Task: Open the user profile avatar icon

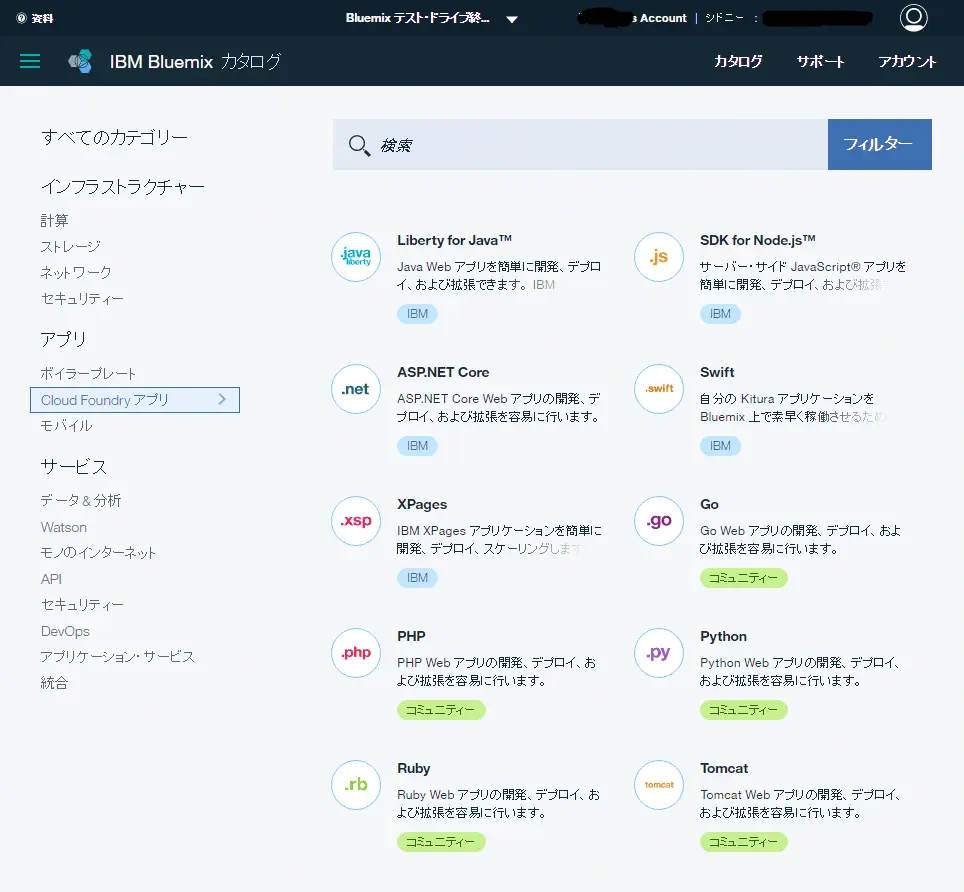Action: [x=913, y=18]
